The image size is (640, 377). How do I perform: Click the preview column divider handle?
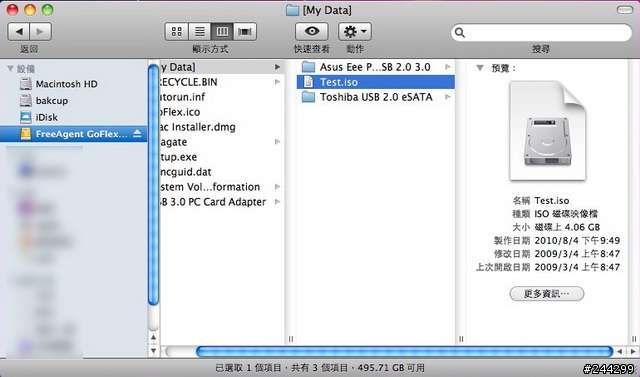click(x=634, y=339)
